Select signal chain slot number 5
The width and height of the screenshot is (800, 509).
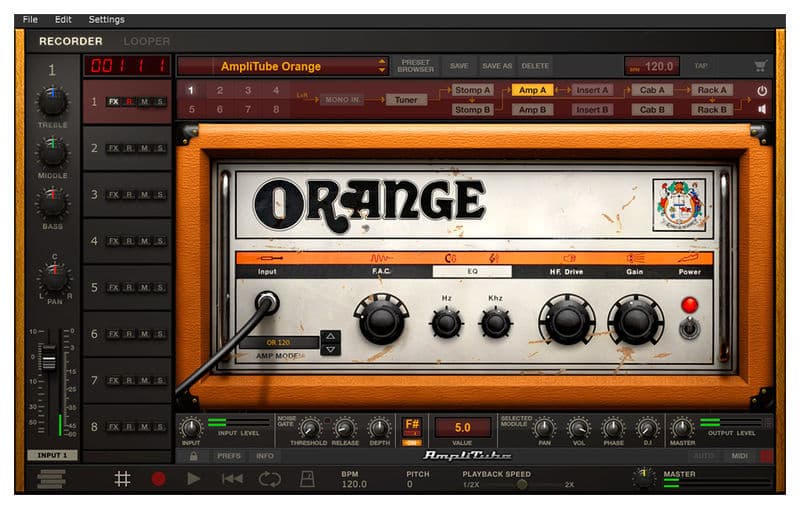point(191,109)
